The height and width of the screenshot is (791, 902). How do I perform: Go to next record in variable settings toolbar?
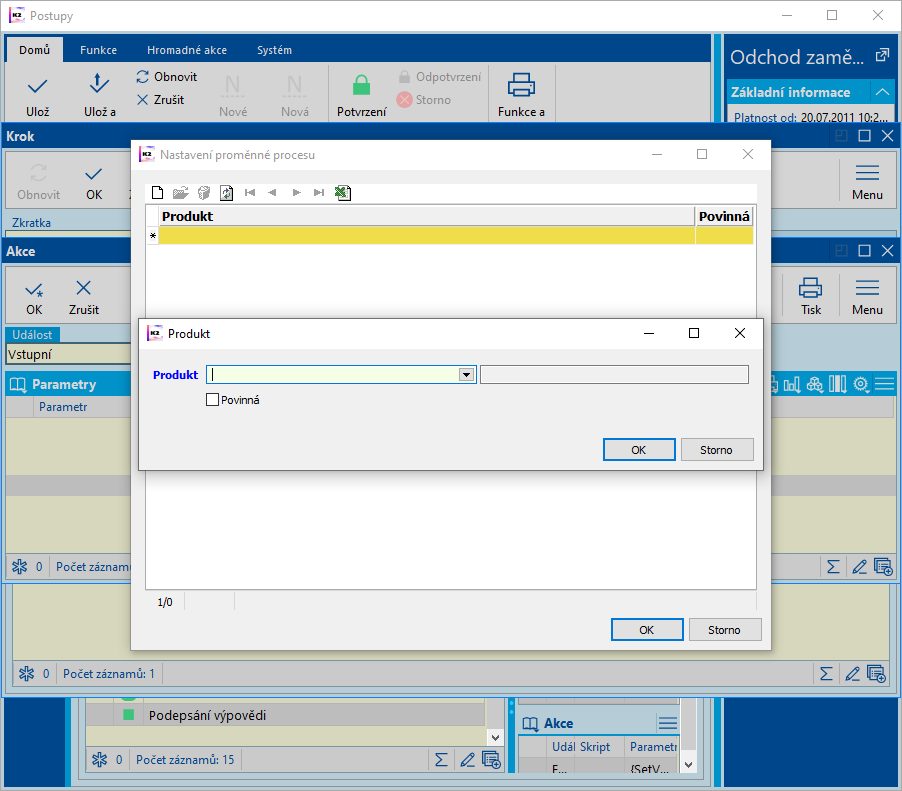tap(296, 193)
